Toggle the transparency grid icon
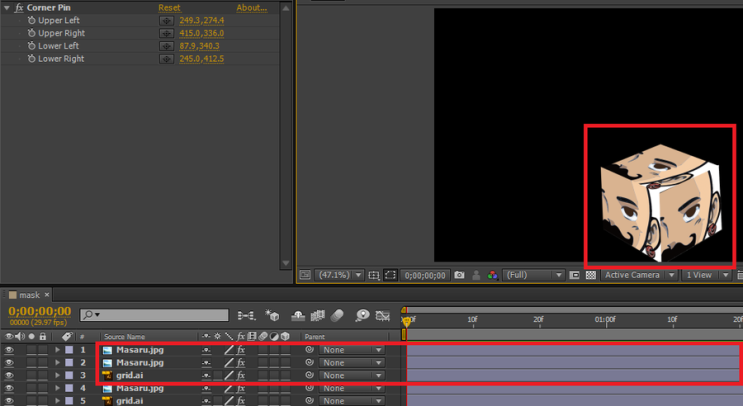The image size is (743, 406). pos(590,275)
